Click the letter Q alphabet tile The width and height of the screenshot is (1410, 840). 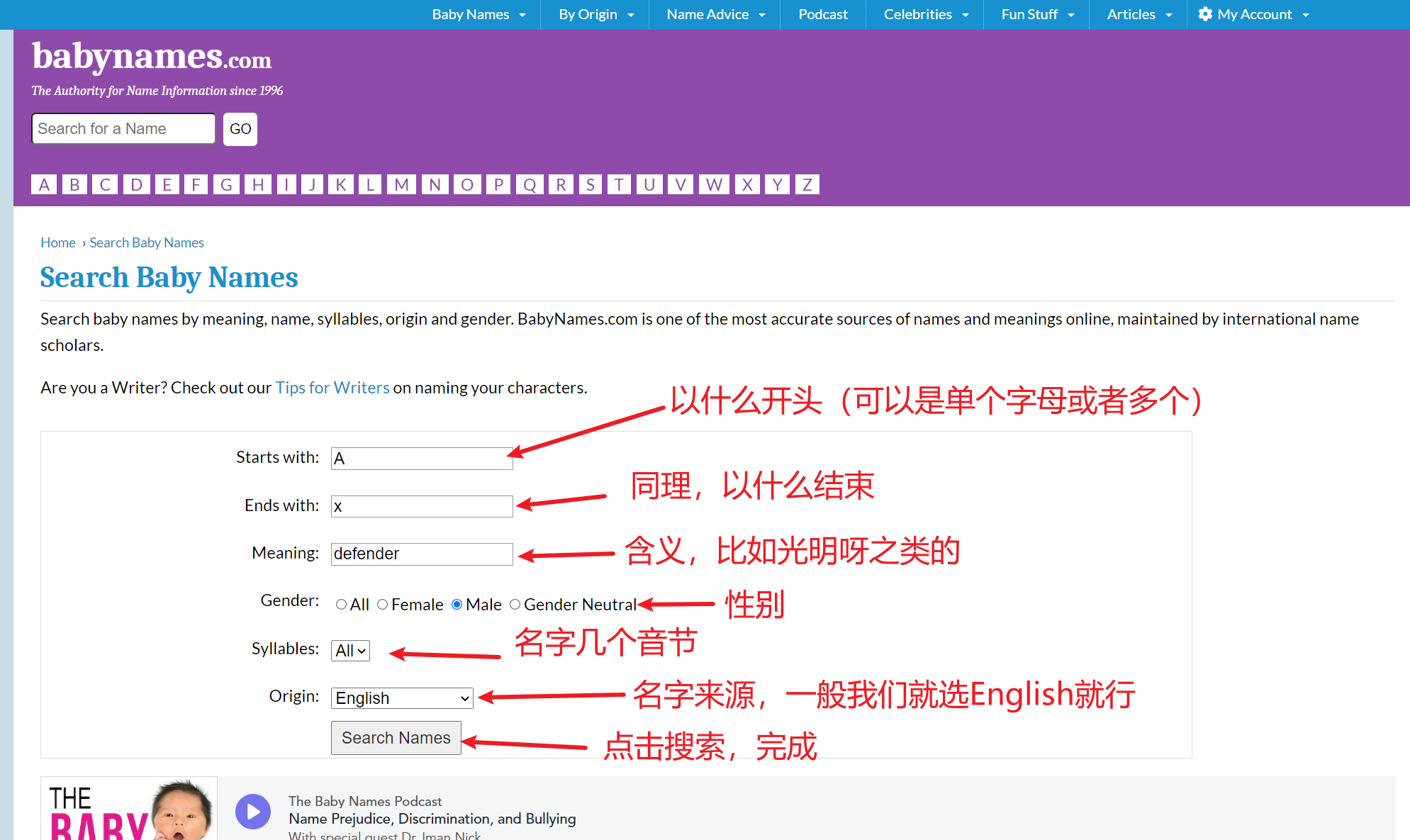click(530, 185)
